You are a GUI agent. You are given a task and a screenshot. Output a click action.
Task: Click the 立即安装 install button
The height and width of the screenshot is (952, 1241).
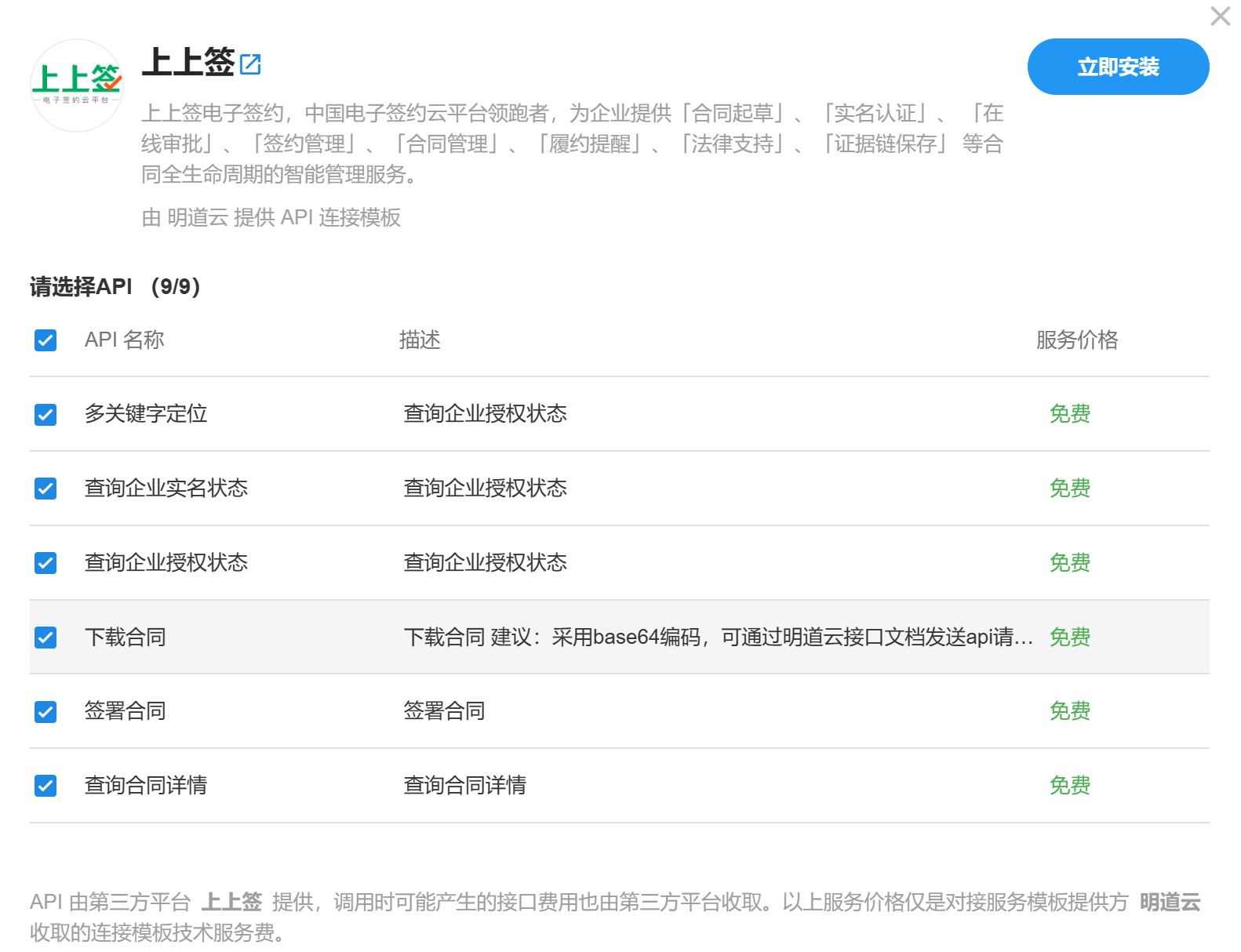pyautogui.click(x=1117, y=67)
